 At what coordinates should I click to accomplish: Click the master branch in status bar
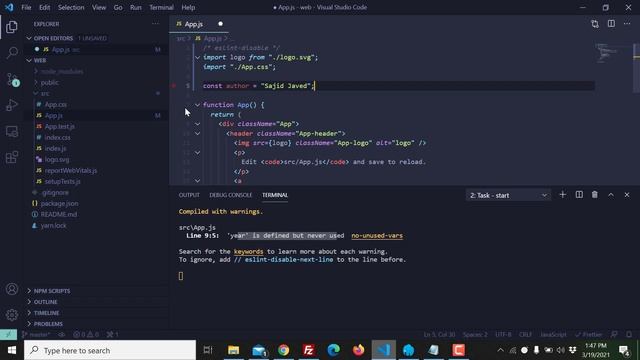click(x=36, y=334)
